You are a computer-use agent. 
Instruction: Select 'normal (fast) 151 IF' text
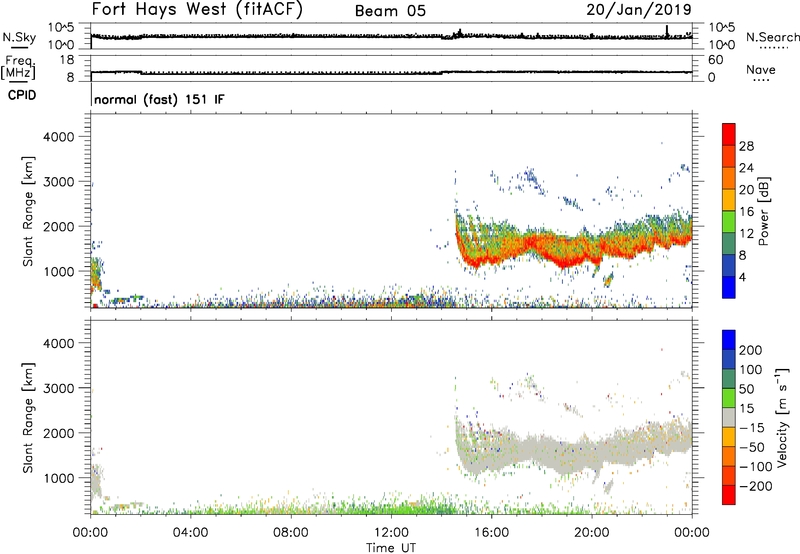(x=159, y=99)
